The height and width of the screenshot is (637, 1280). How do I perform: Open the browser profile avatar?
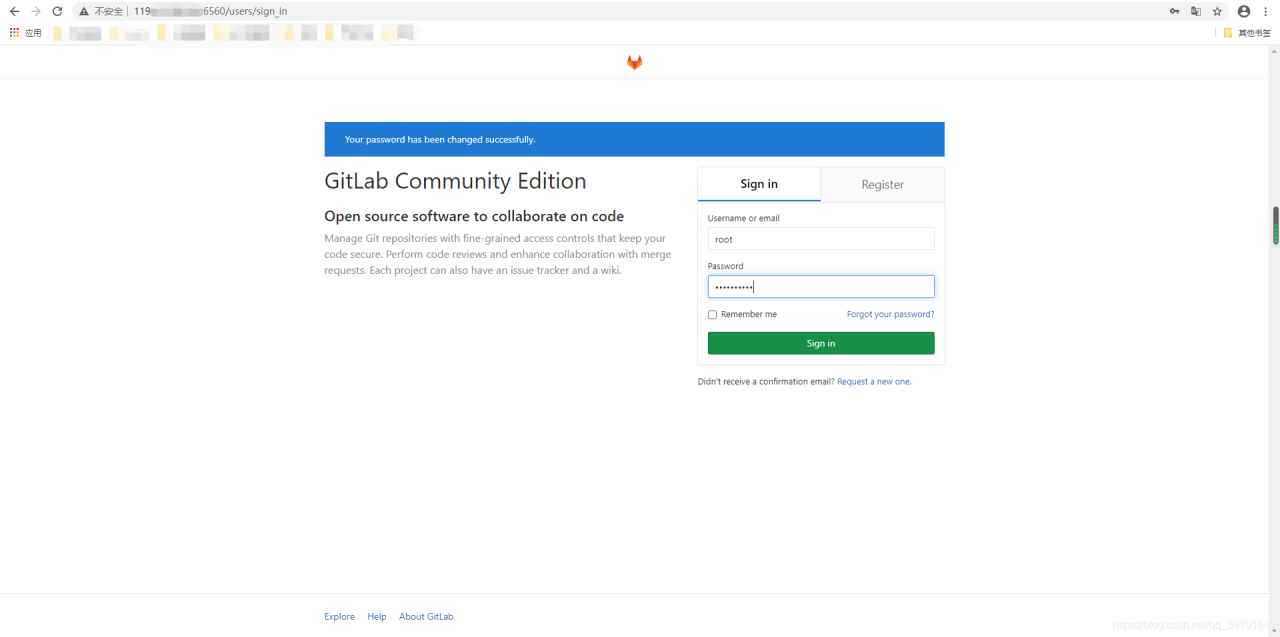pyautogui.click(x=1244, y=11)
